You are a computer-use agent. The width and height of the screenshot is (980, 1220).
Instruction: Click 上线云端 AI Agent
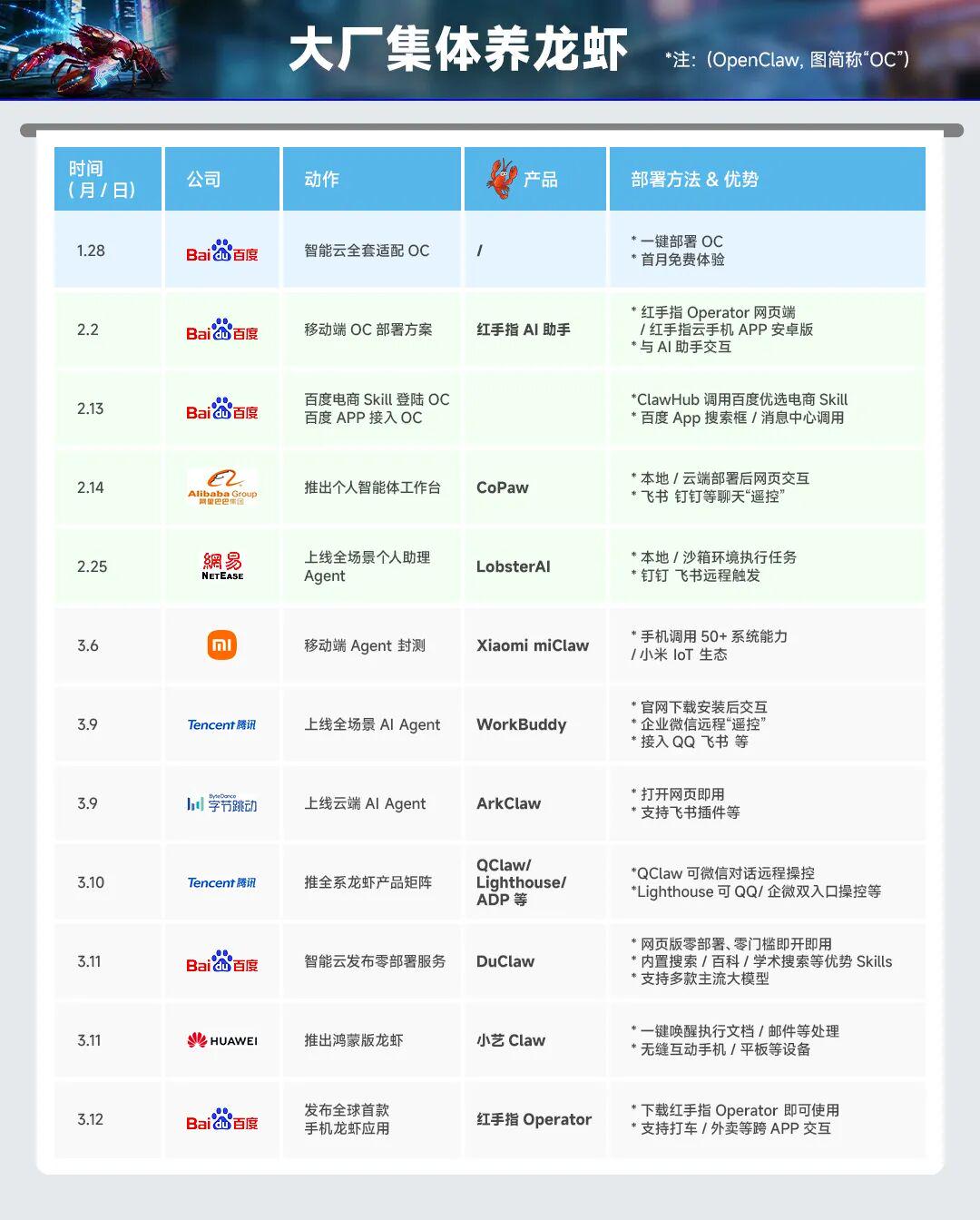coord(365,803)
